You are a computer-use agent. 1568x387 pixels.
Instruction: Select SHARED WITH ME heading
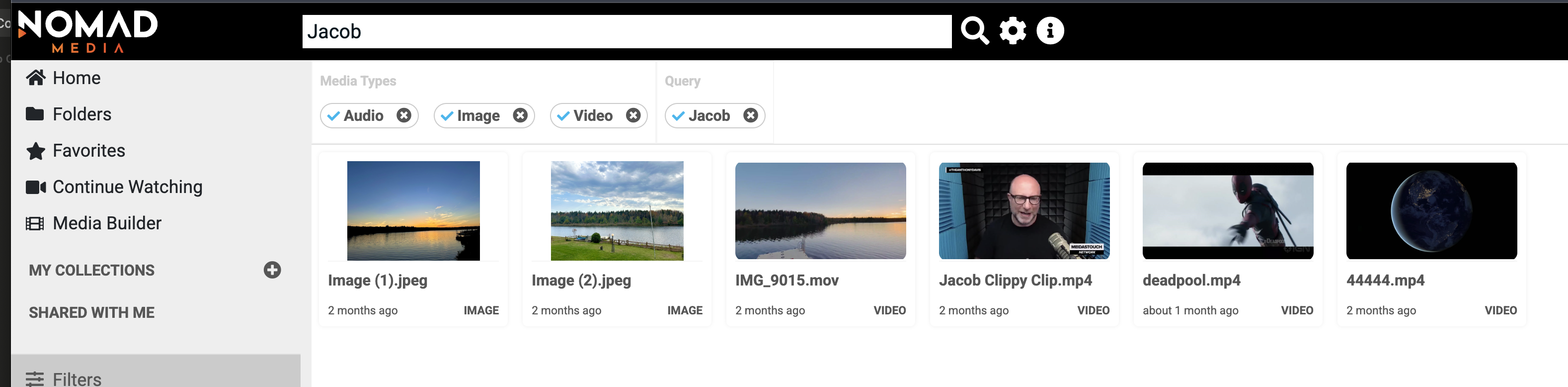tap(92, 313)
